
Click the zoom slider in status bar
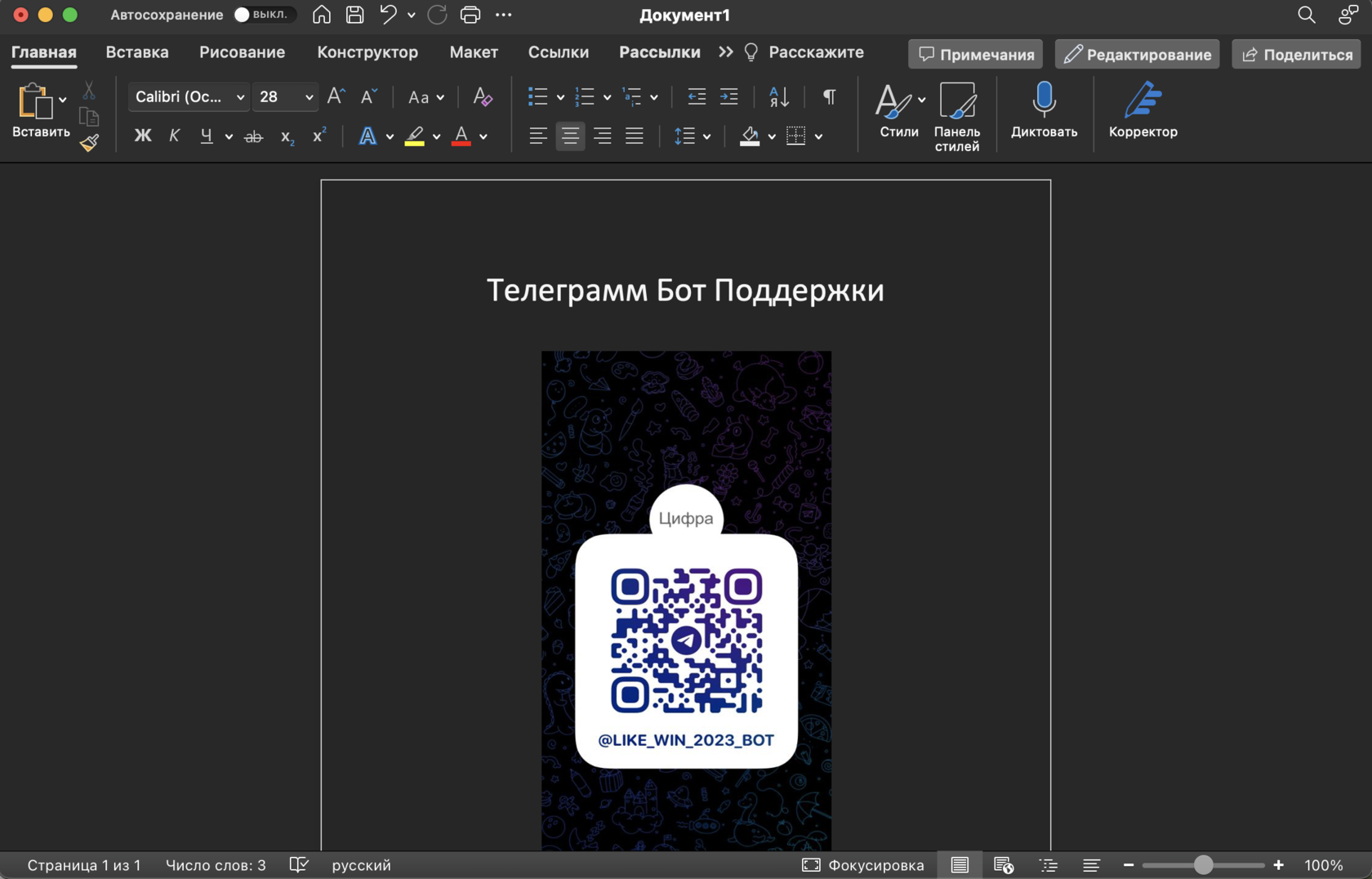[1203, 864]
